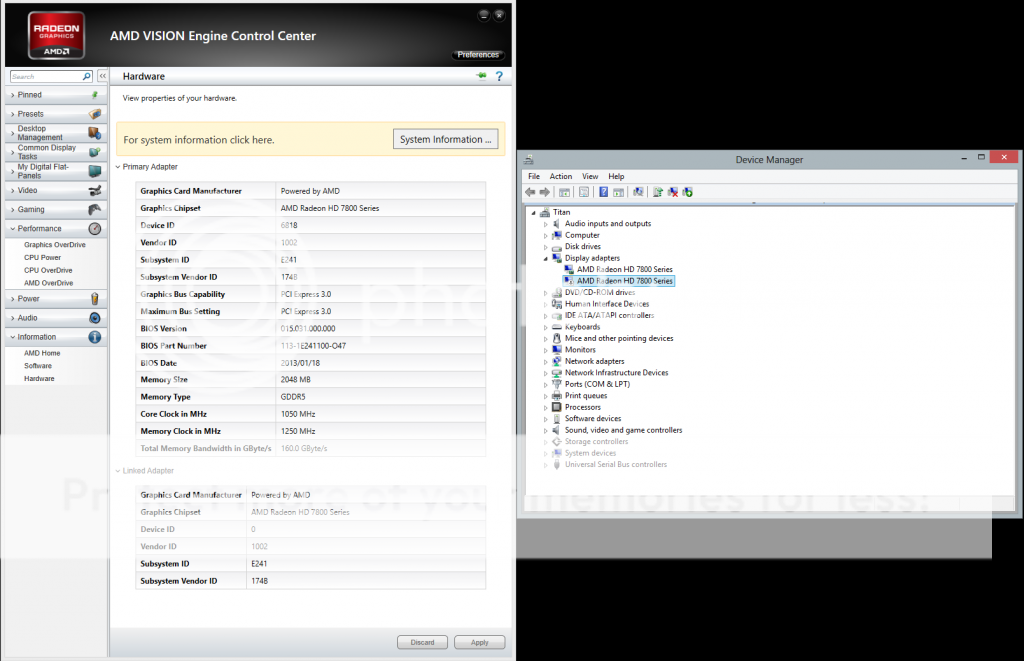The image size is (1024, 661).
Task: Click the Performance gauge icon
Action: click(95, 229)
